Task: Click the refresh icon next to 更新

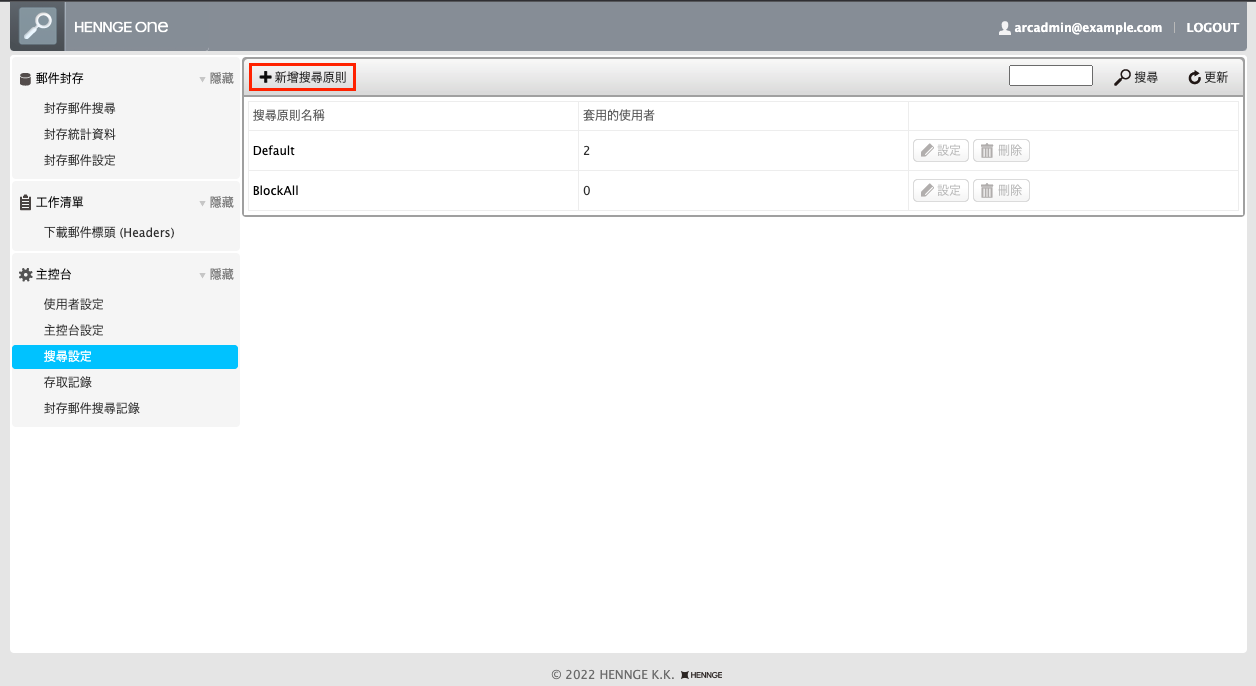Action: (x=1194, y=77)
